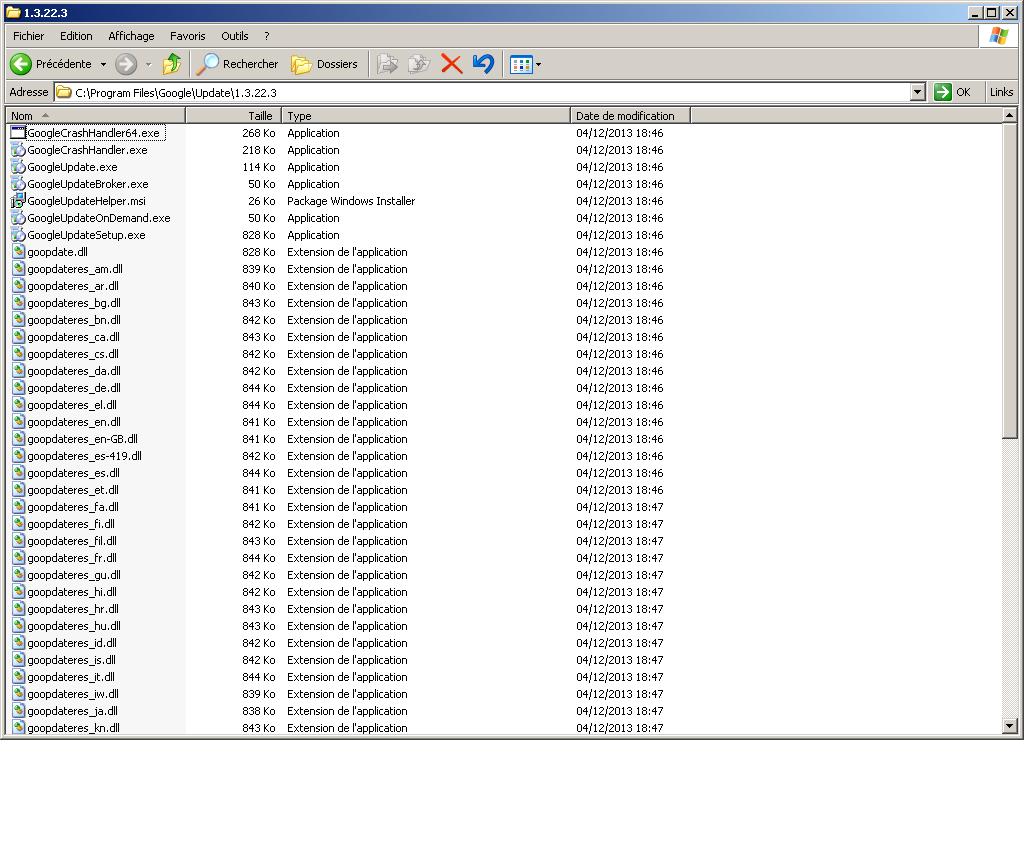Open the ? help menu

(x=266, y=36)
